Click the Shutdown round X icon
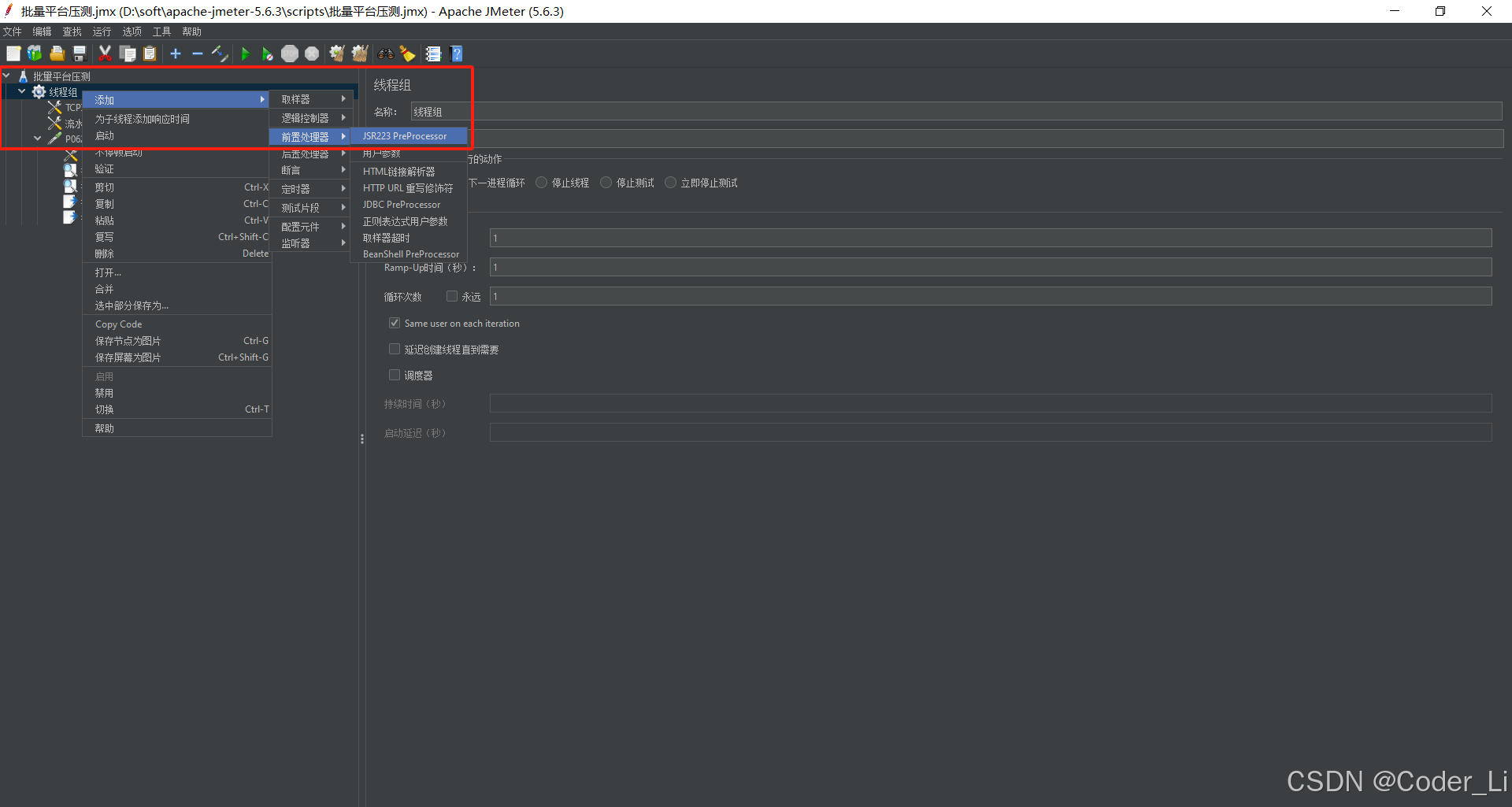 [x=312, y=54]
